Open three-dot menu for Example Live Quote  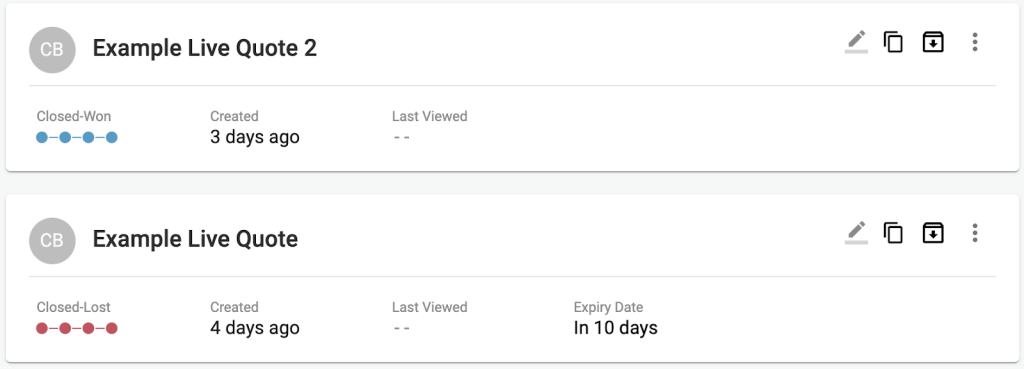974,233
